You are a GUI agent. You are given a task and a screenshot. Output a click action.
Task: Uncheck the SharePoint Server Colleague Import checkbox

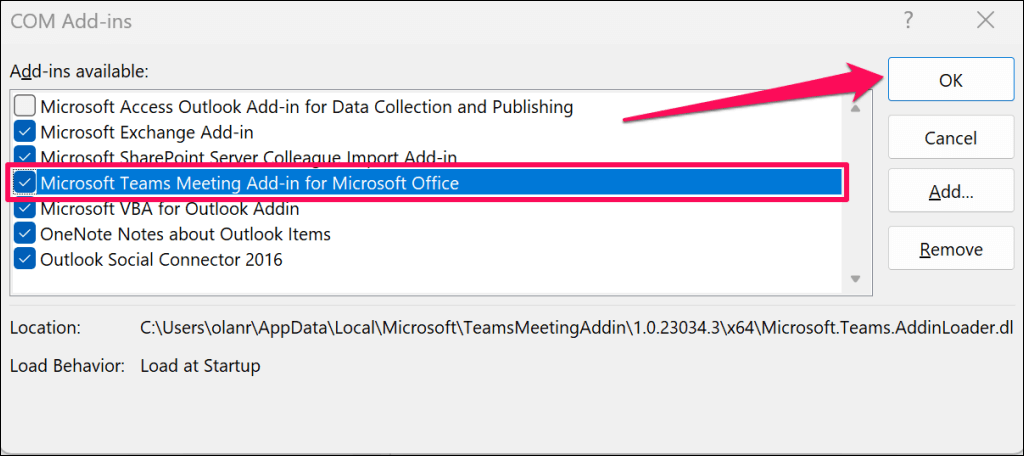coord(26,156)
